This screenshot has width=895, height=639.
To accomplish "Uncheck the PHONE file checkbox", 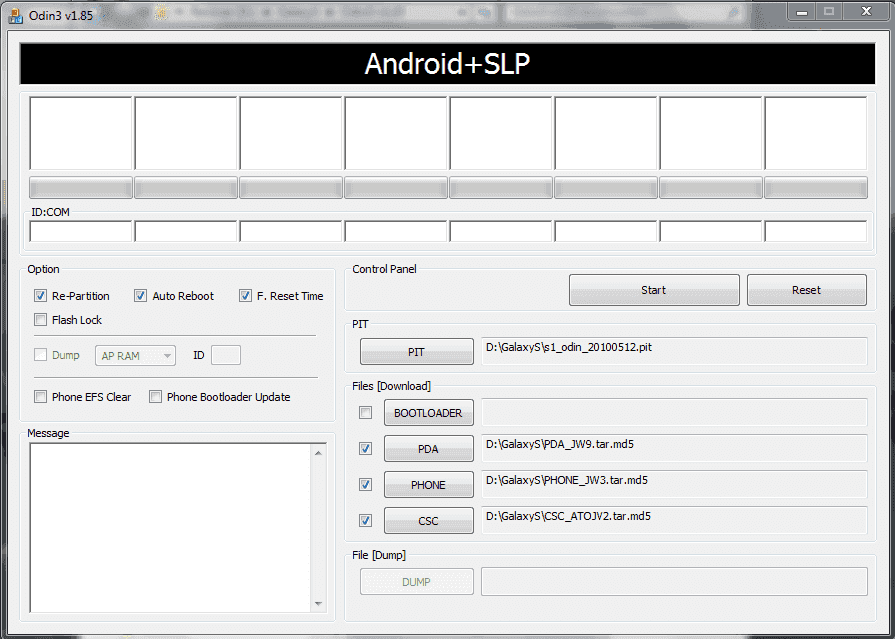I will click(365, 484).
